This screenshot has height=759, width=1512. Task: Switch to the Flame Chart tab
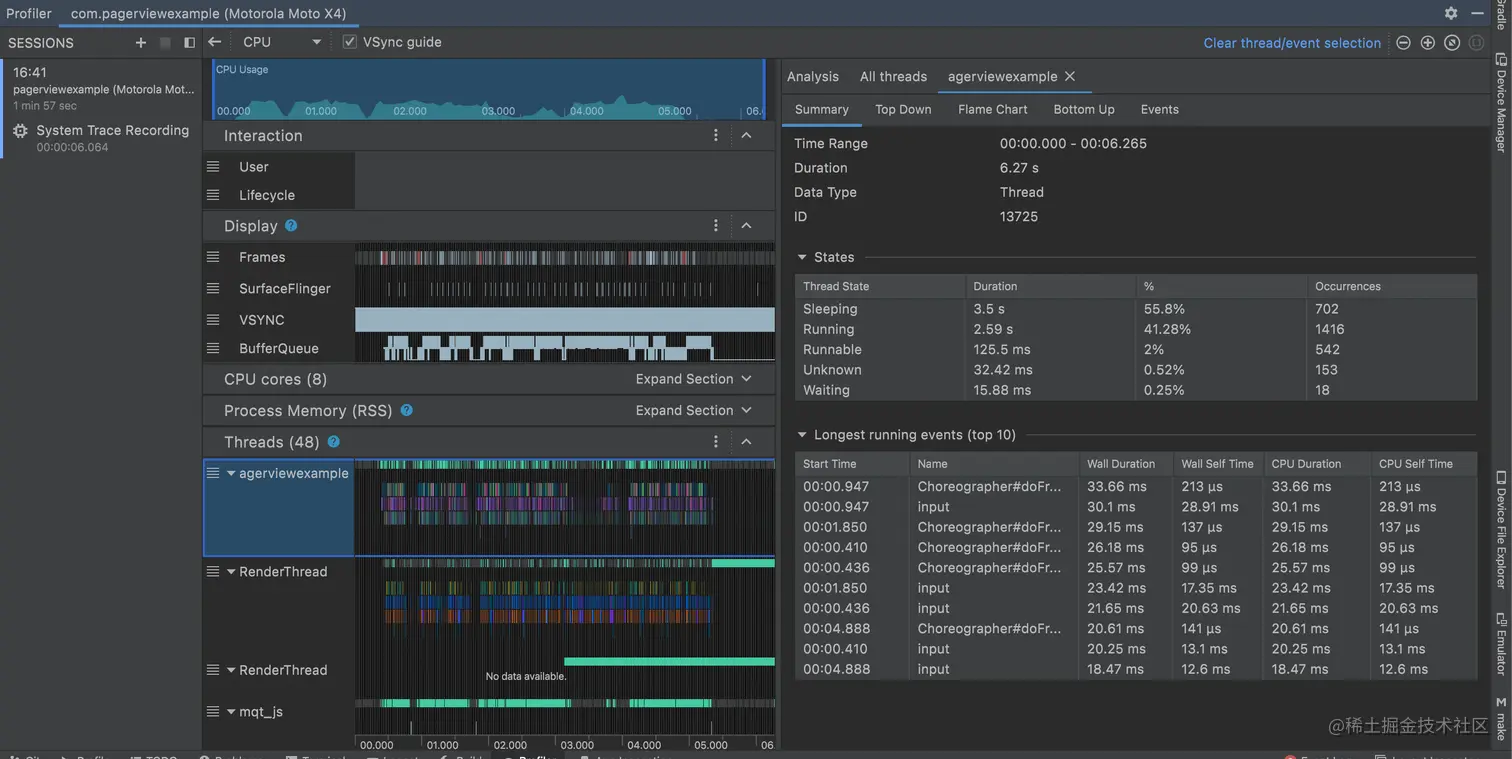pyautogui.click(x=992, y=110)
